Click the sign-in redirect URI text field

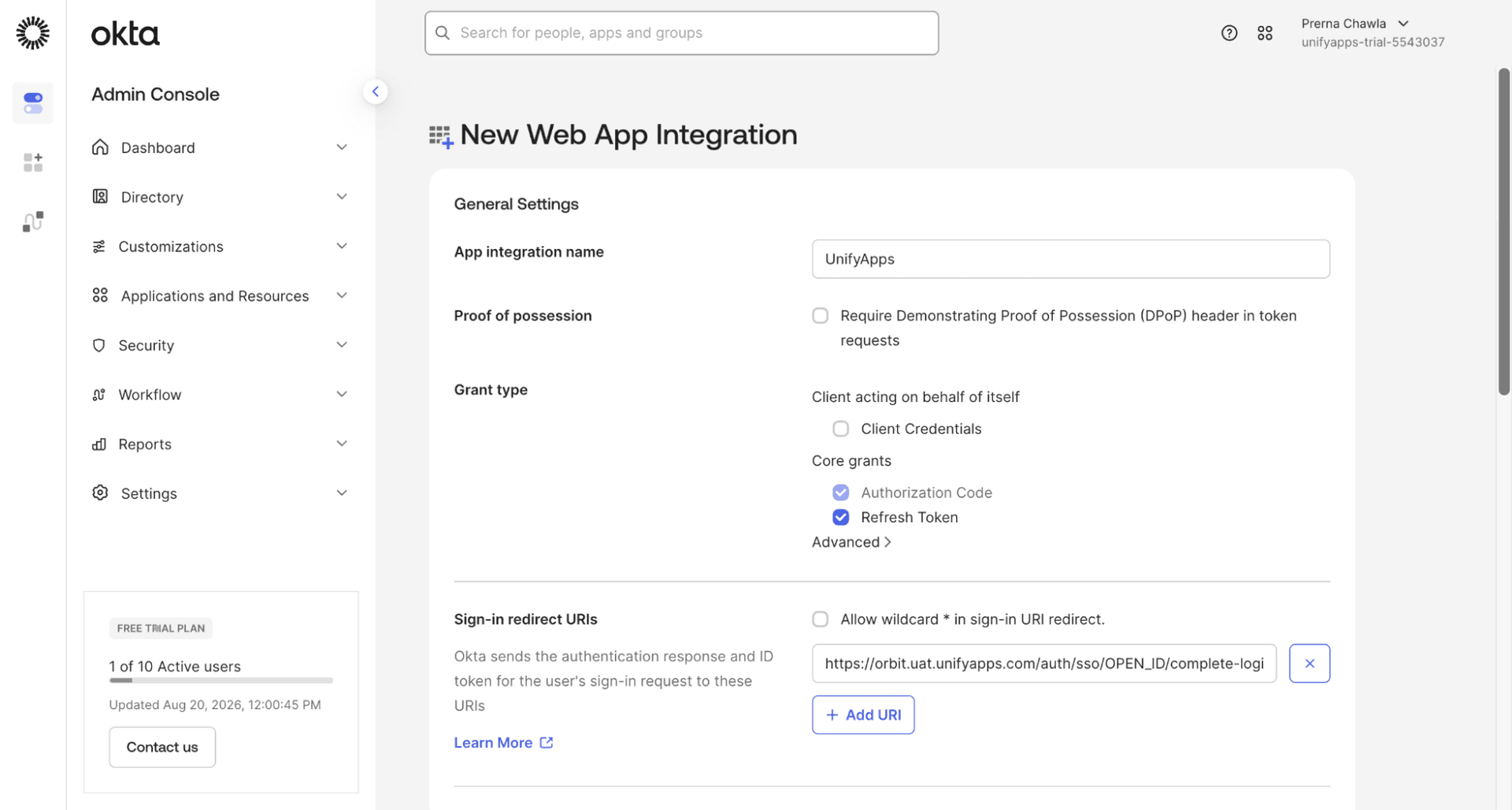pos(1044,663)
